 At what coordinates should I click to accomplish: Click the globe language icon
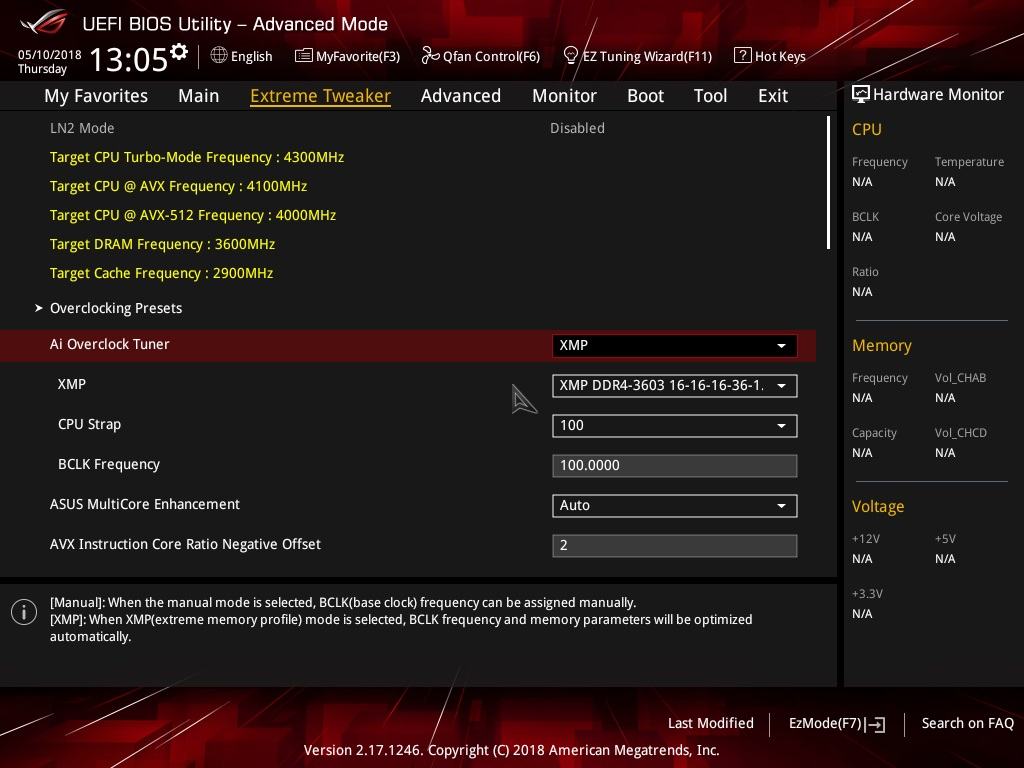click(x=219, y=56)
